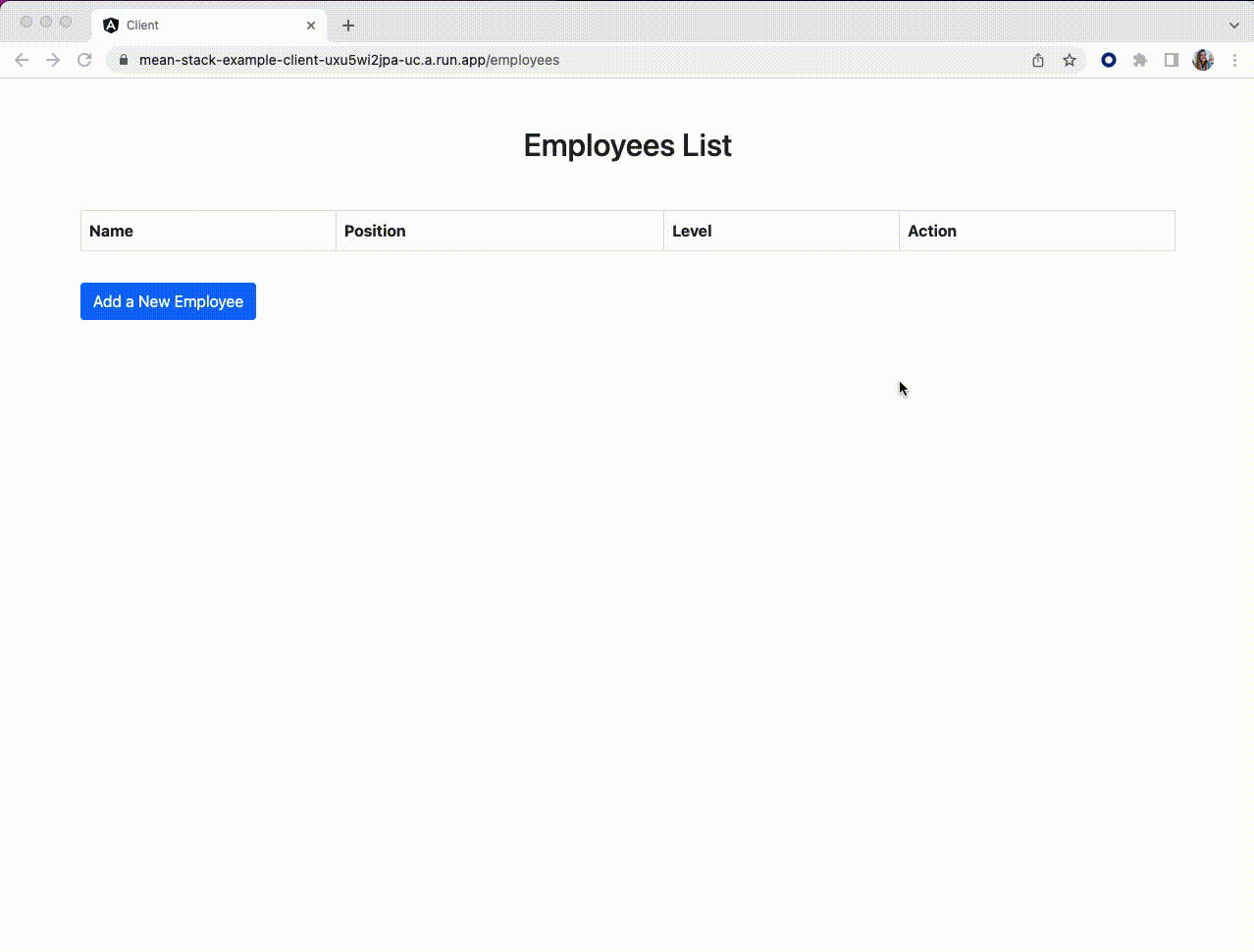1254x952 pixels.
Task: Bookmark this page with the star icon
Action: pyautogui.click(x=1070, y=60)
